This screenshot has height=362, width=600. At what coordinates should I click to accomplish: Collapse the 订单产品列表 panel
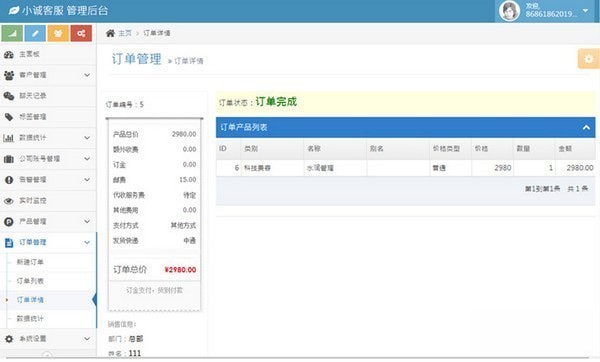586,127
